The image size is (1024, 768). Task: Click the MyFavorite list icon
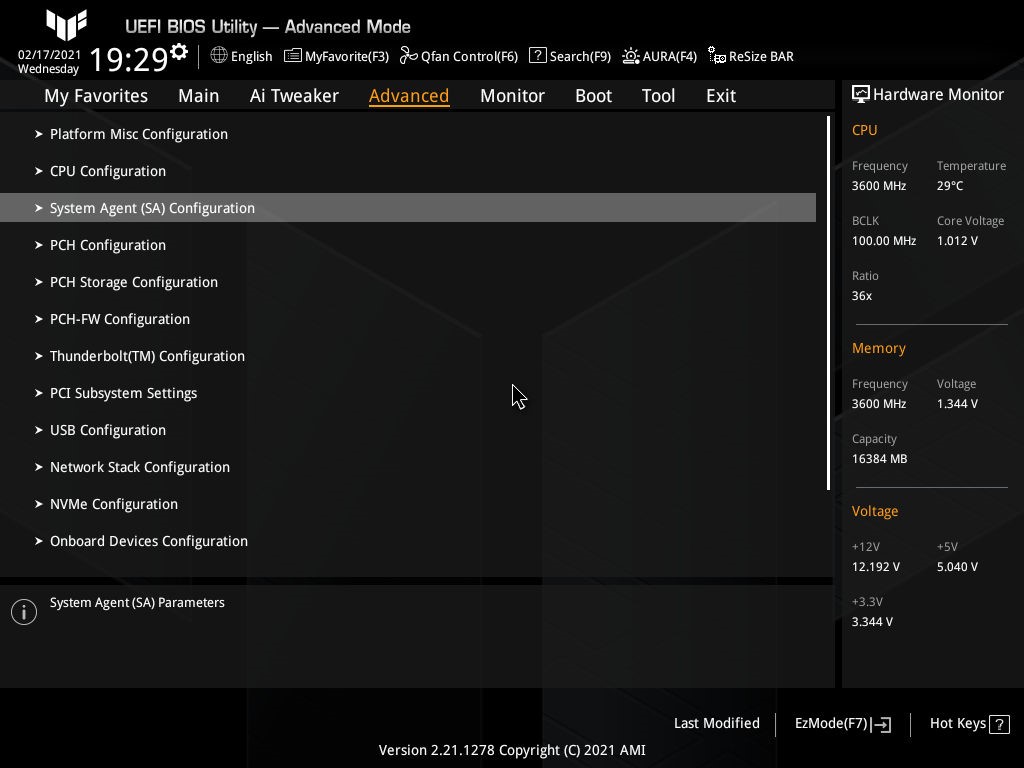(x=293, y=56)
